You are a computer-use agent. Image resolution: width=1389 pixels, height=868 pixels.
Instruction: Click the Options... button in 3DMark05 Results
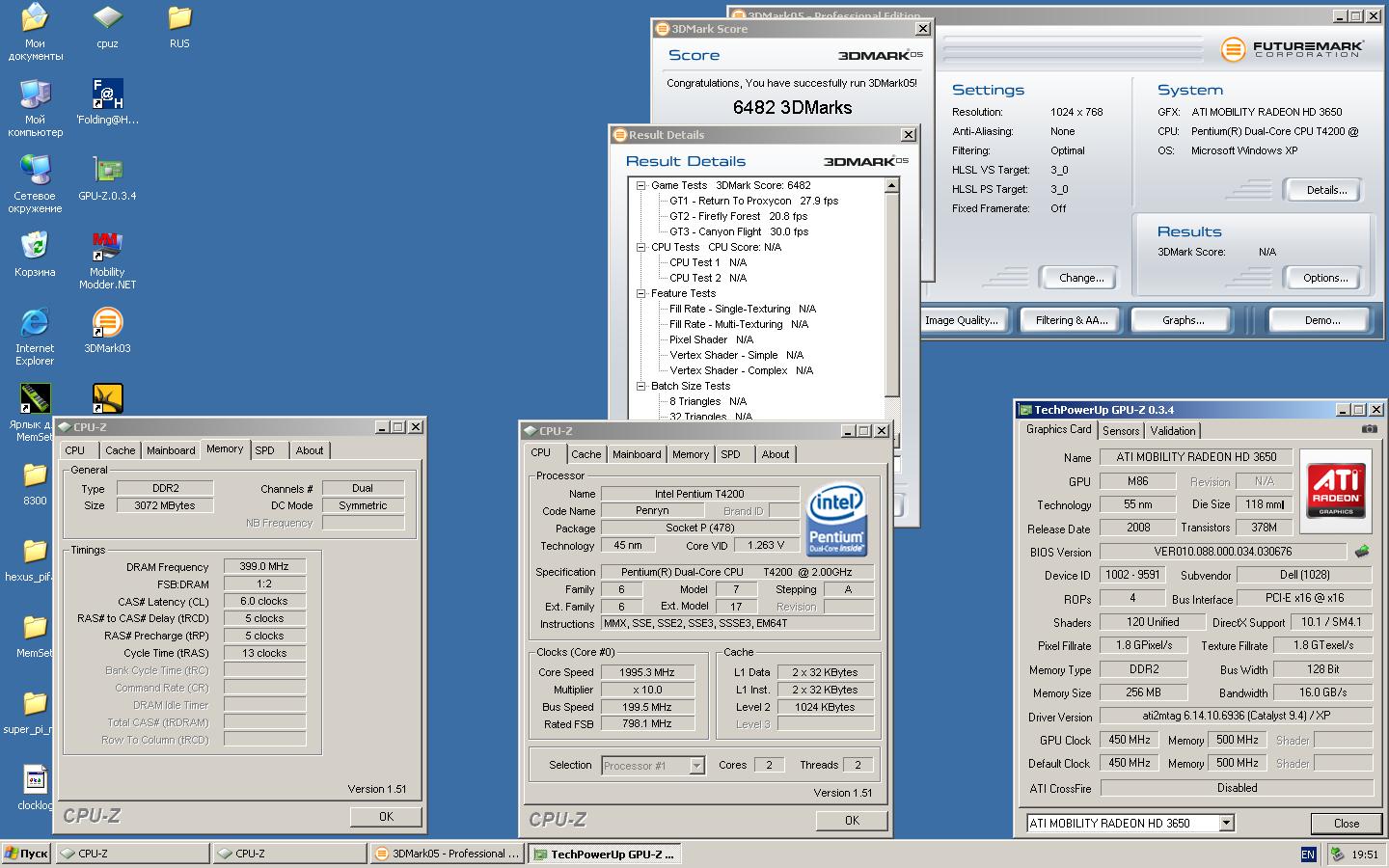pos(1325,278)
